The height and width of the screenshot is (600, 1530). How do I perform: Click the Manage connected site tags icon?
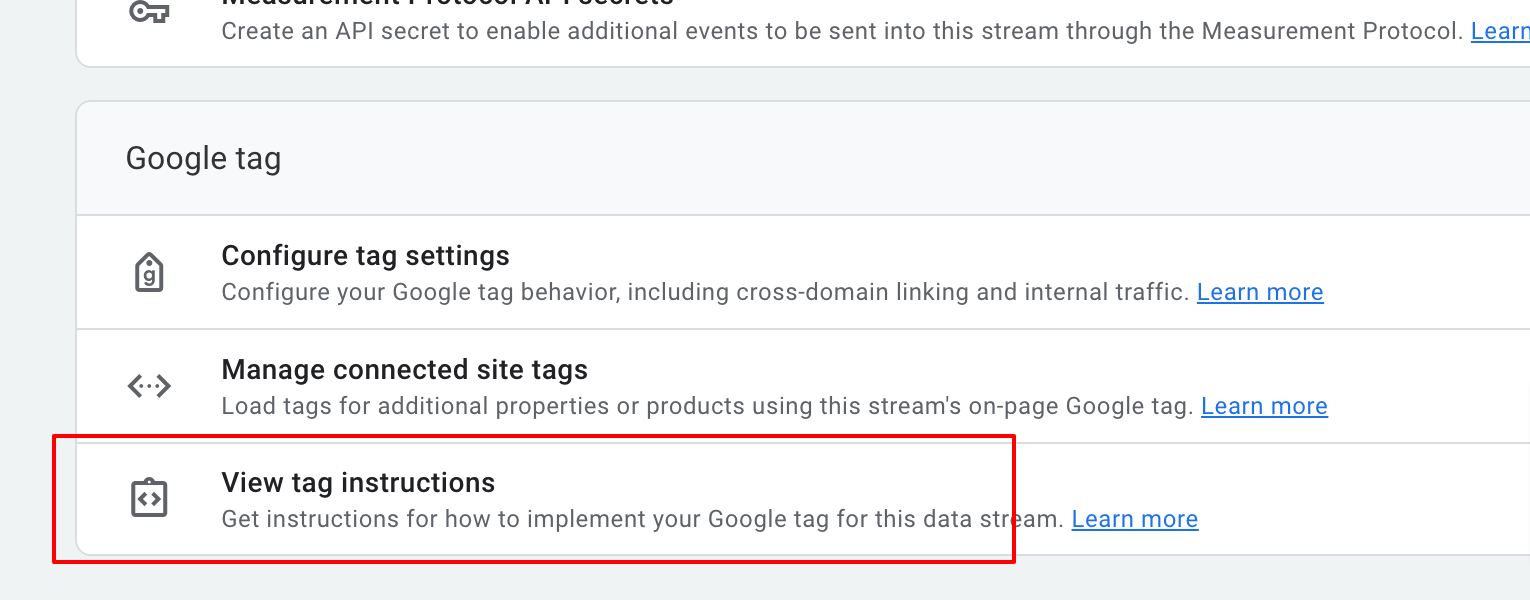click(149, 386)
